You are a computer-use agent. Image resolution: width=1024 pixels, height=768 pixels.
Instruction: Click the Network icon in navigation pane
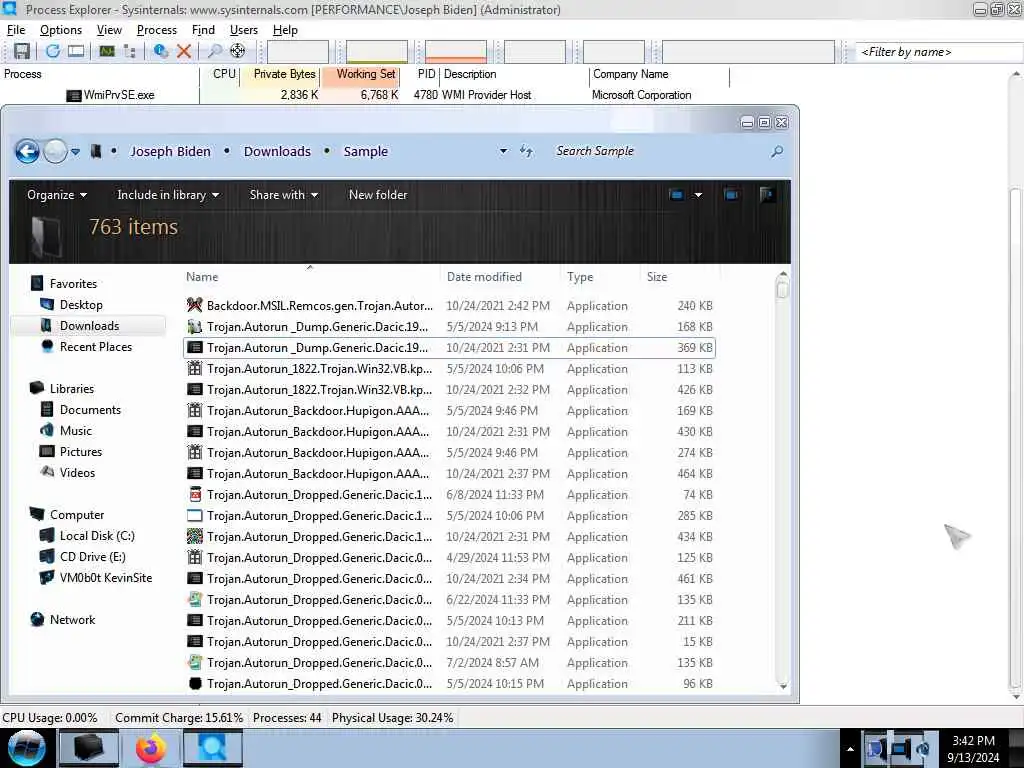[37, 619]
